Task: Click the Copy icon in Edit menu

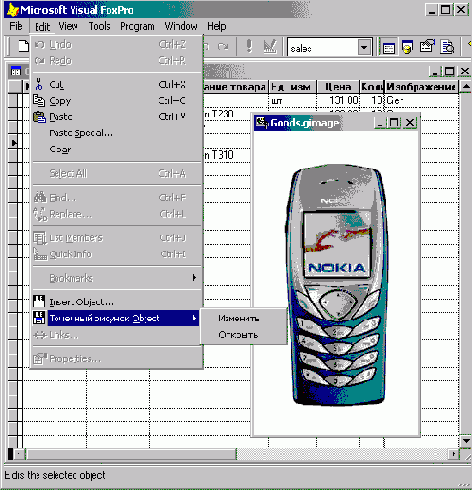Action: [39, 100]
